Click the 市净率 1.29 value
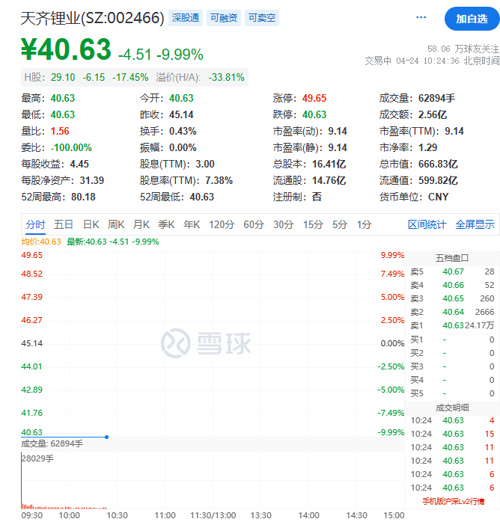Image resolution: width=500 pixels, height=522 pixels. tap(428, 147)
